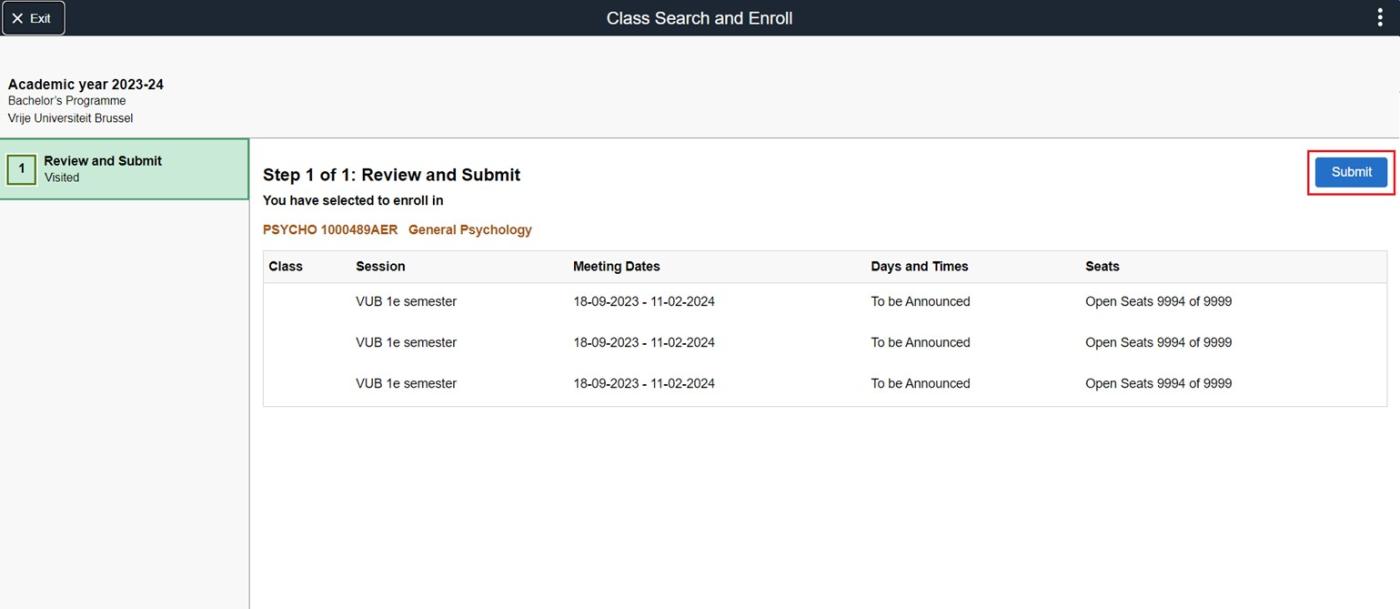
Task: Click the General Psychology course title
Action: (x=470, y=230)
